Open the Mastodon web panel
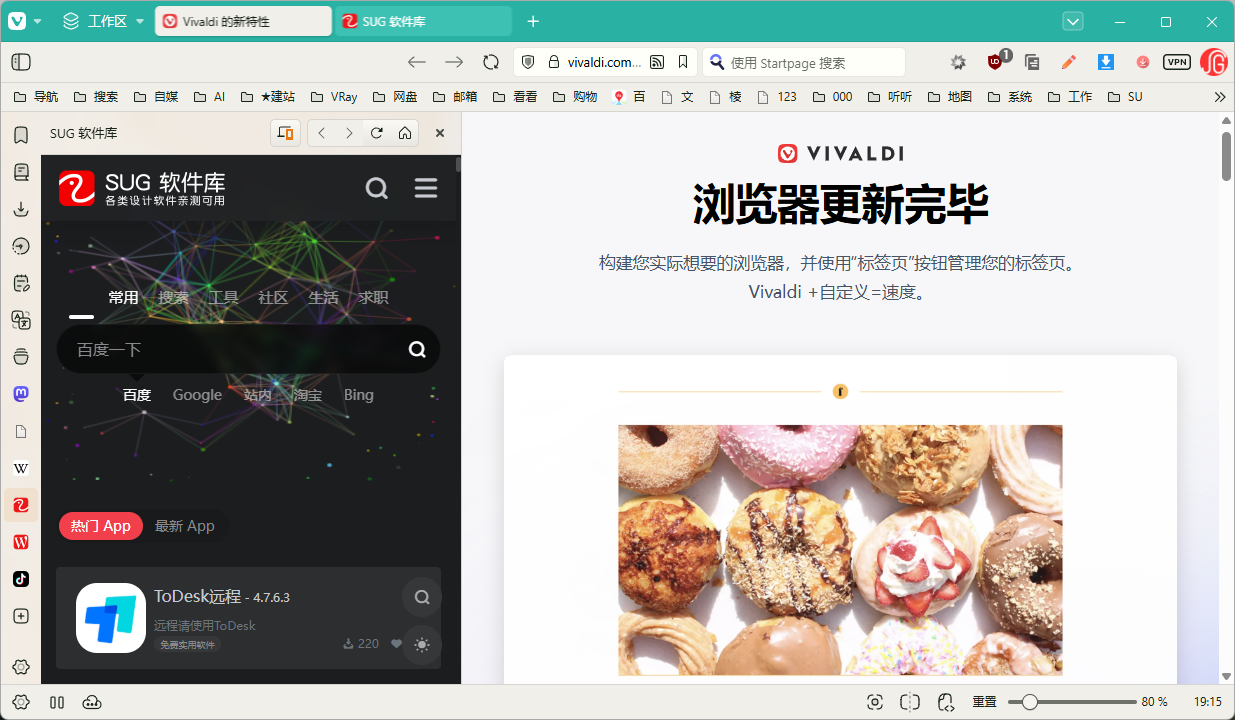 point(20,394)
